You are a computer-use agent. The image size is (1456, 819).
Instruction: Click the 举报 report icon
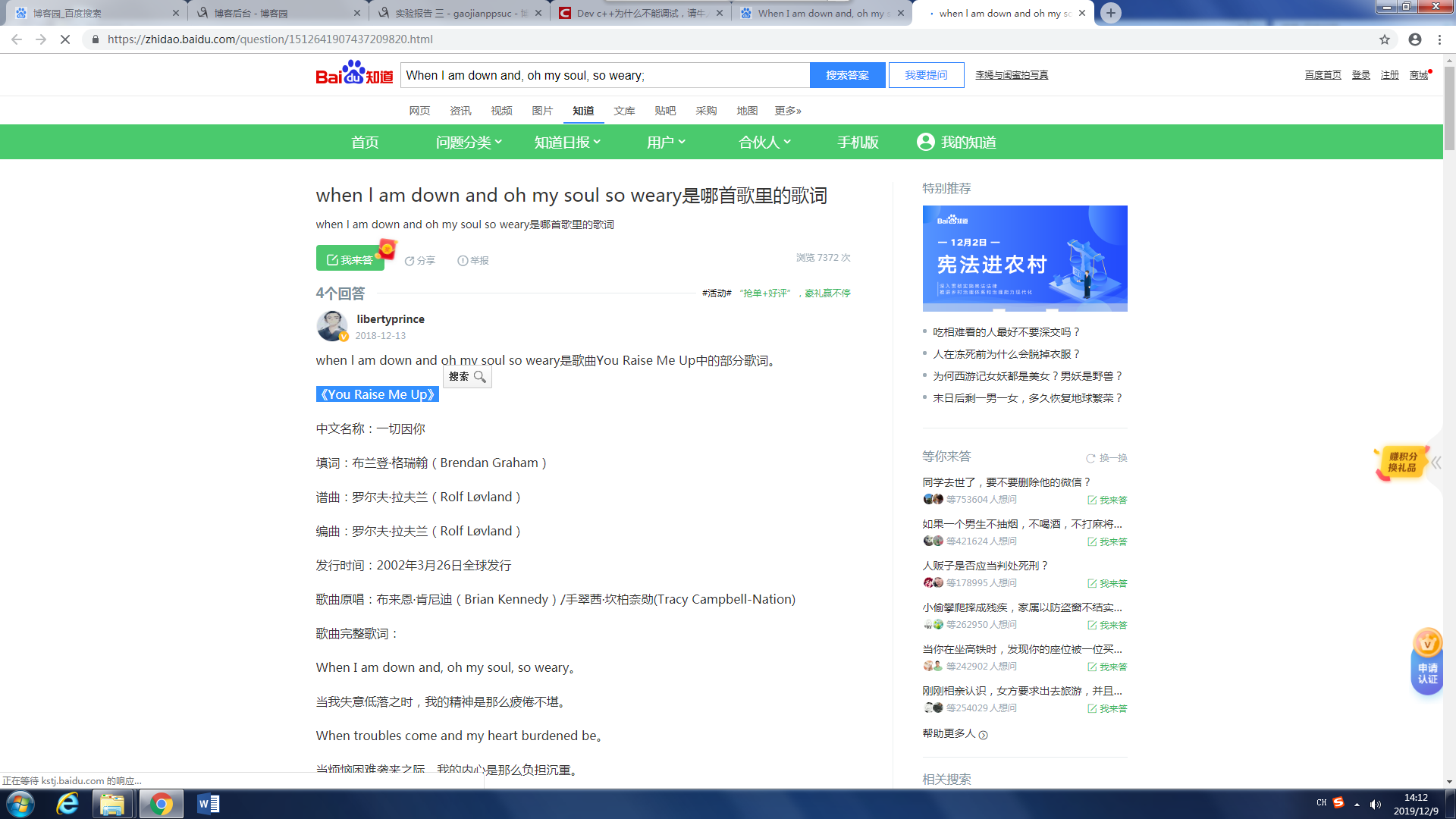pyautogui.click(x=463, y=261)
